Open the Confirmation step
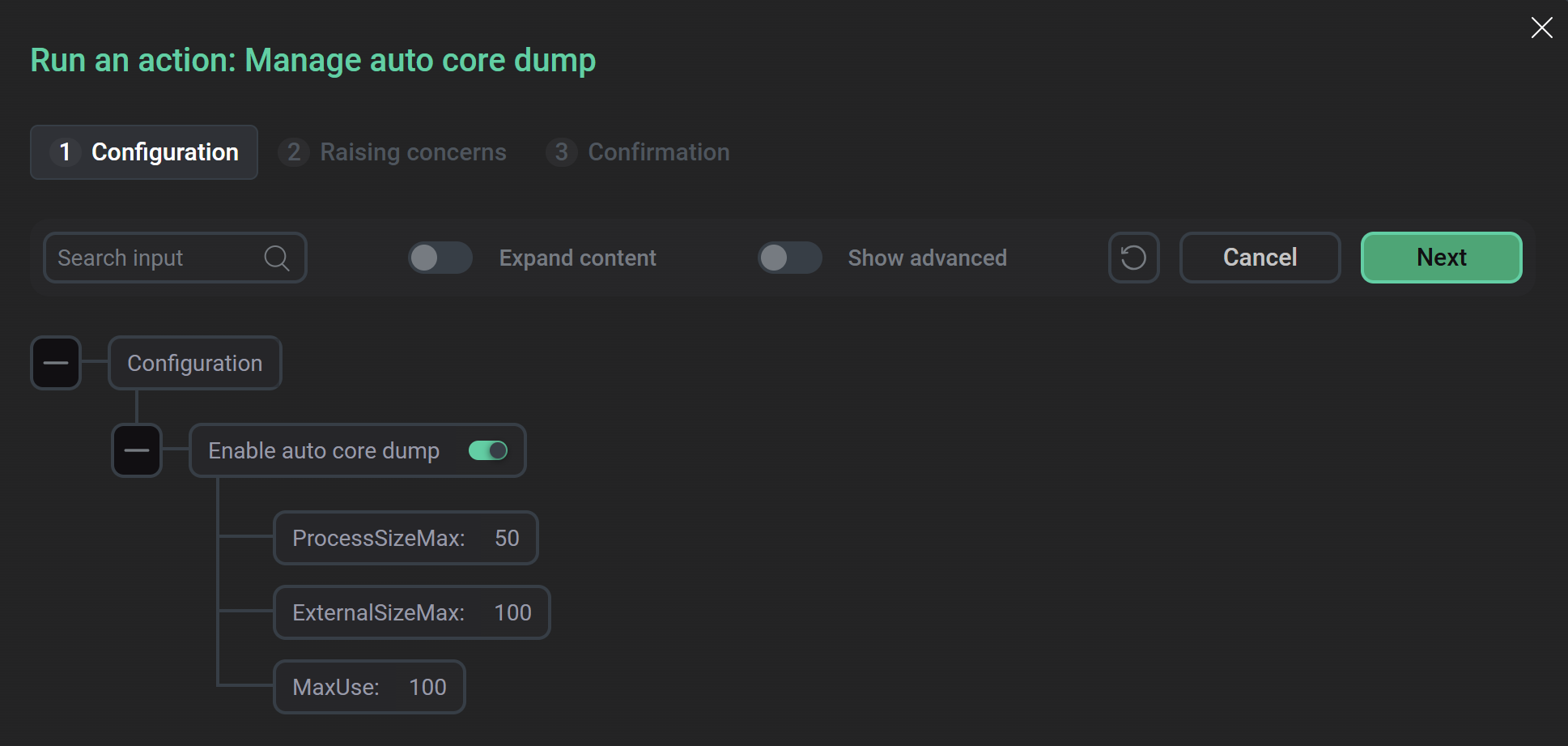The image size is (1568, 746). click(x=658, y=152)
